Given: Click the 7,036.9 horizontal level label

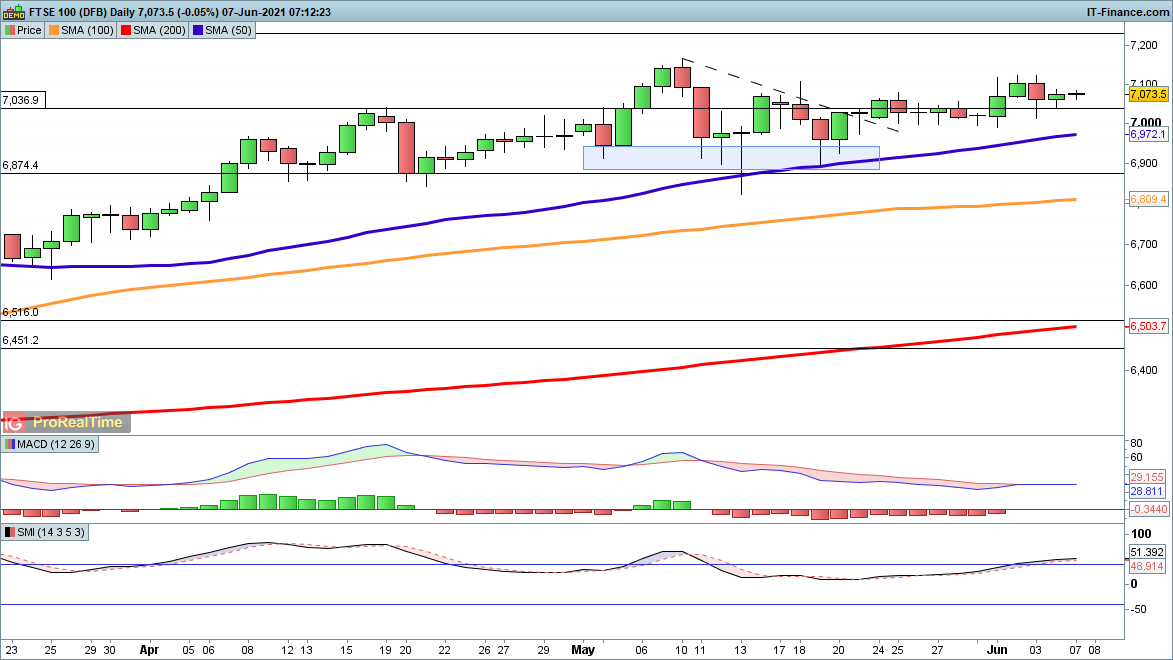Looking at the screenshot, I should tap(21, 100).
